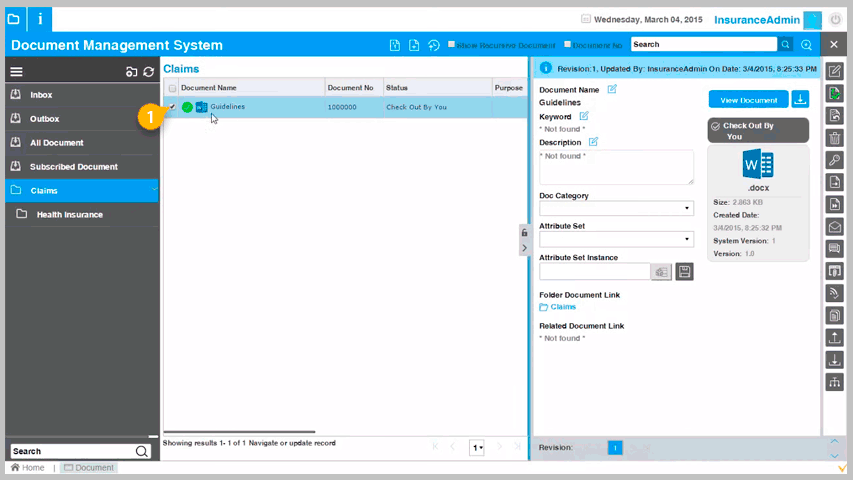Click attribute instance picker icon
853x480 pixels.
(x=662, y=272)
